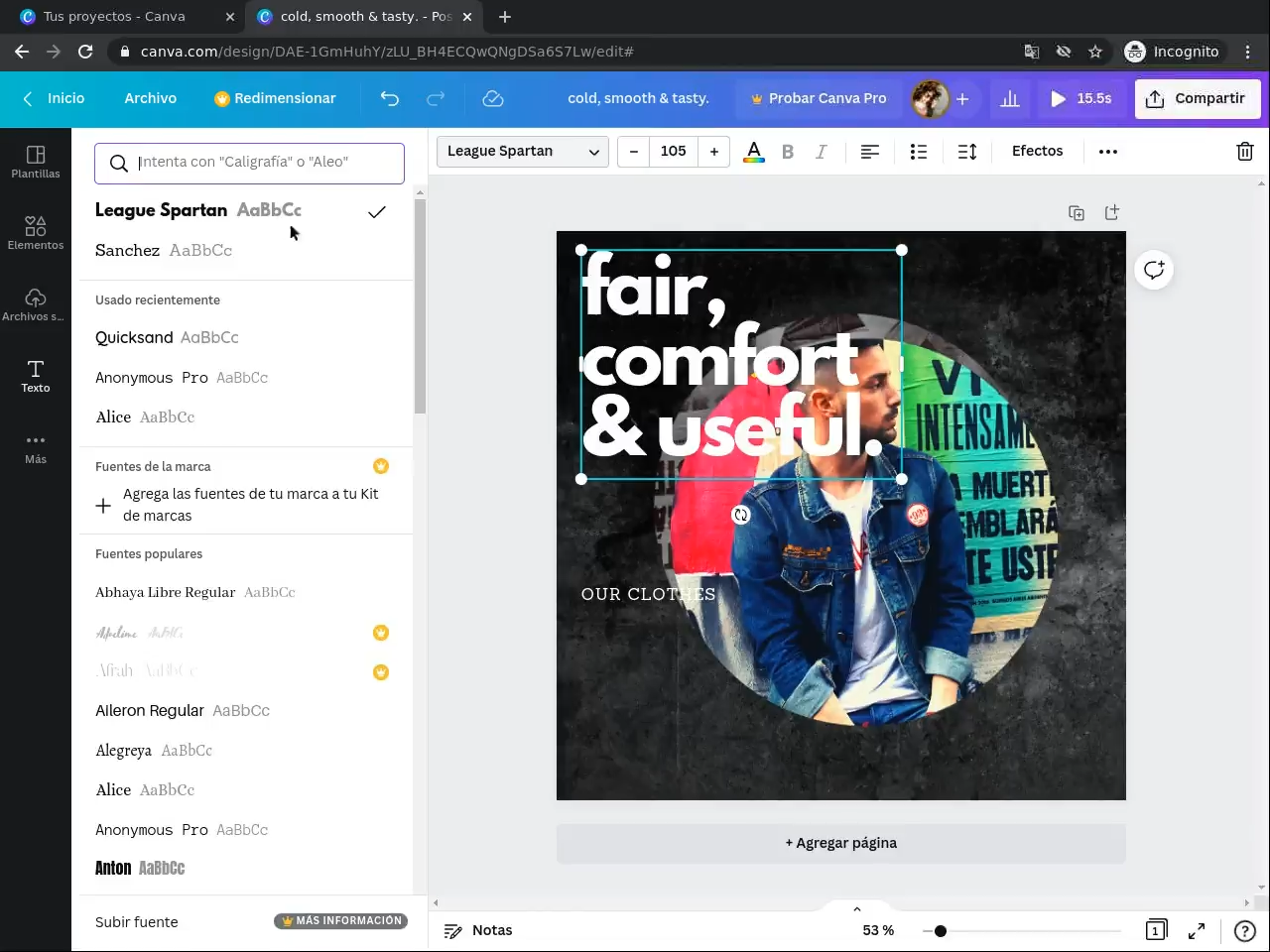Duplicate the page
Image resolution: width=1270 pixels, height=952 pixels.
(x=1077, y=213)
